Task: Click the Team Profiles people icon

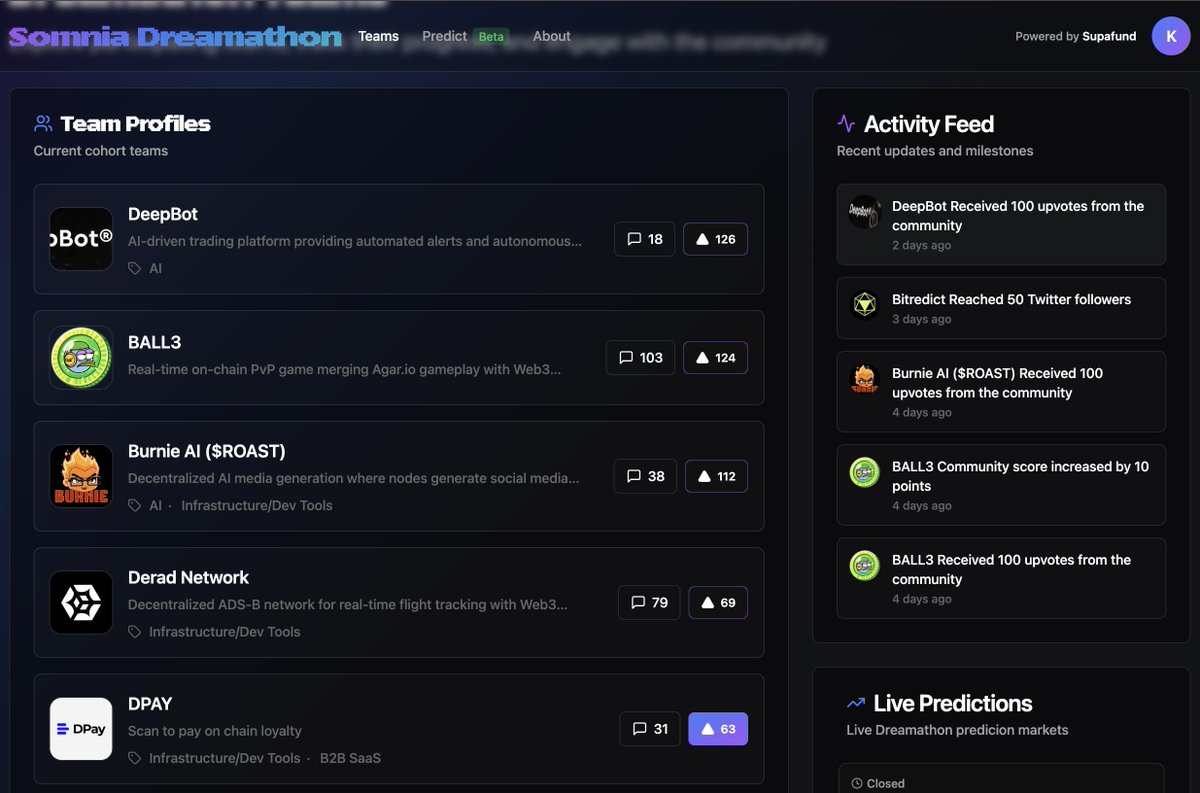Action: tap(41, 122)
